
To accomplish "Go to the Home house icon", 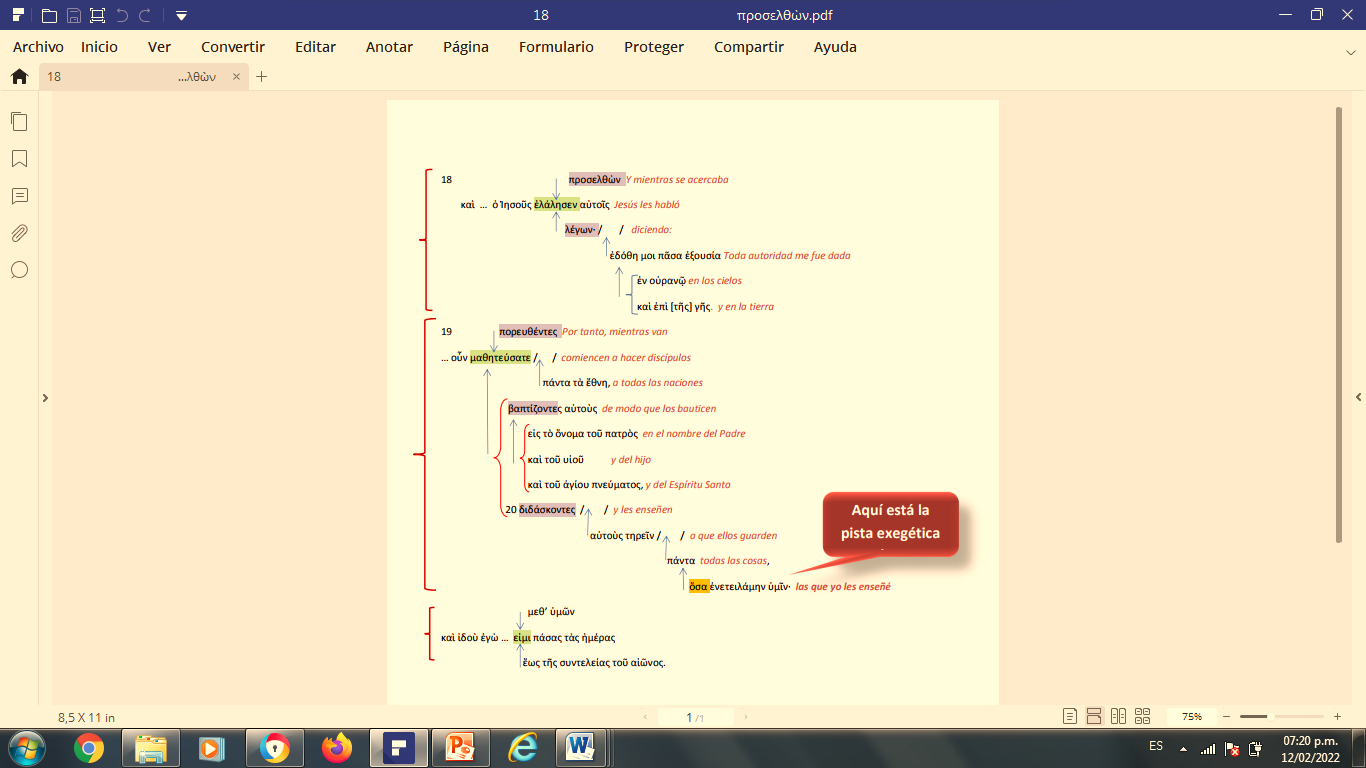I will [19, 76].
